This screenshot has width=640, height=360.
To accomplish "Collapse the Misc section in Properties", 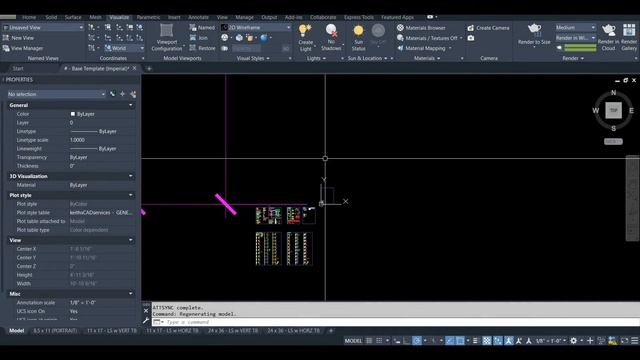I will tap(131, 293).
